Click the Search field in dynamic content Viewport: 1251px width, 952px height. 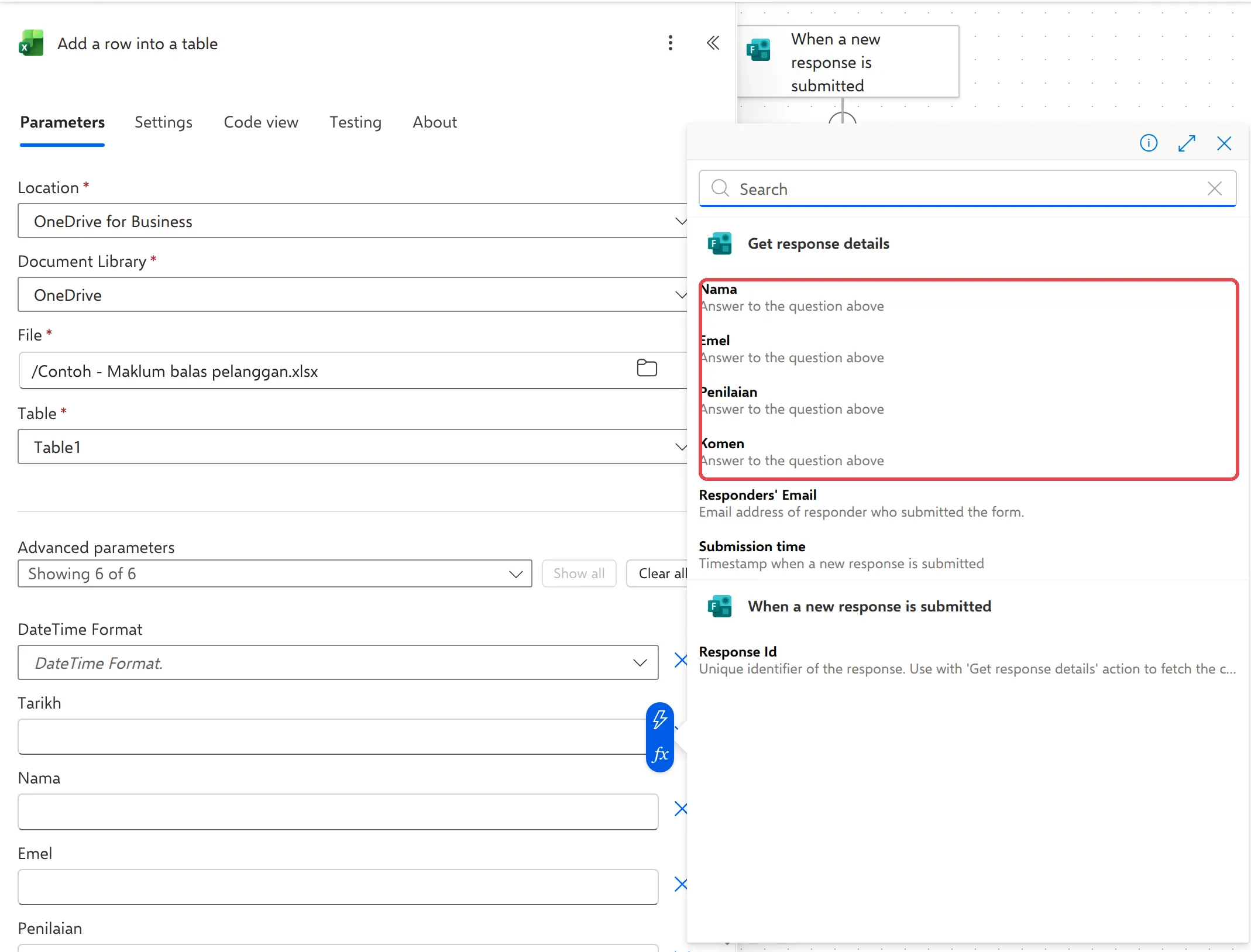(x=968, y=188)
